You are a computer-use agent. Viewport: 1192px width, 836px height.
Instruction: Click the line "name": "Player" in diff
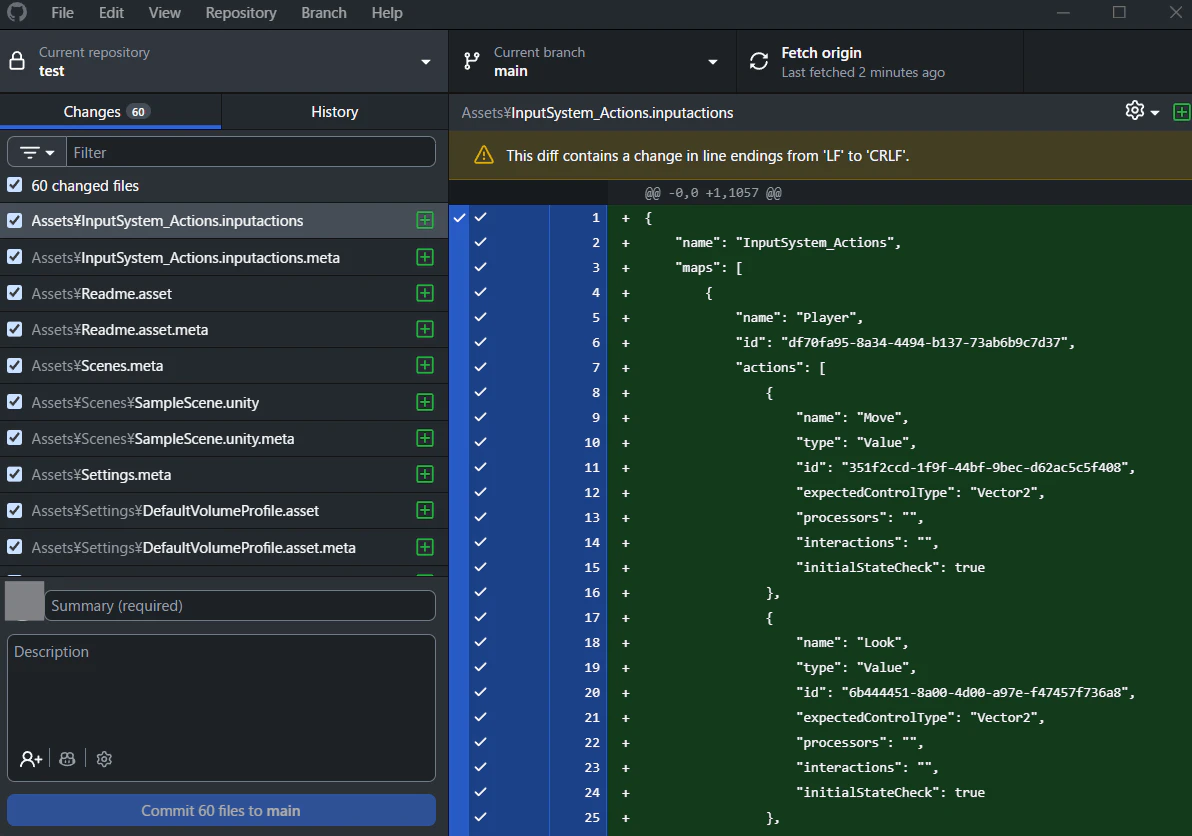798,318
